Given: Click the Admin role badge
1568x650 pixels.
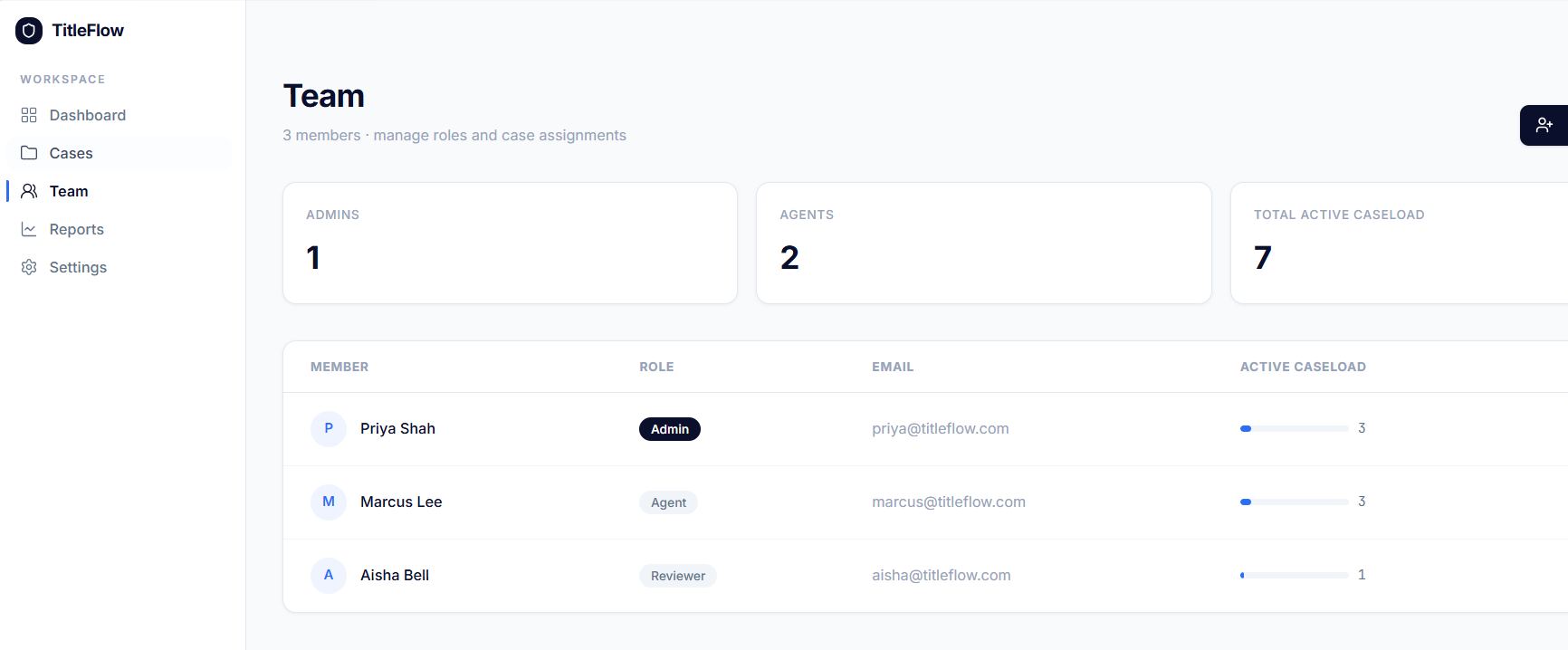Looking at the screenshot, I should point(670,429).
